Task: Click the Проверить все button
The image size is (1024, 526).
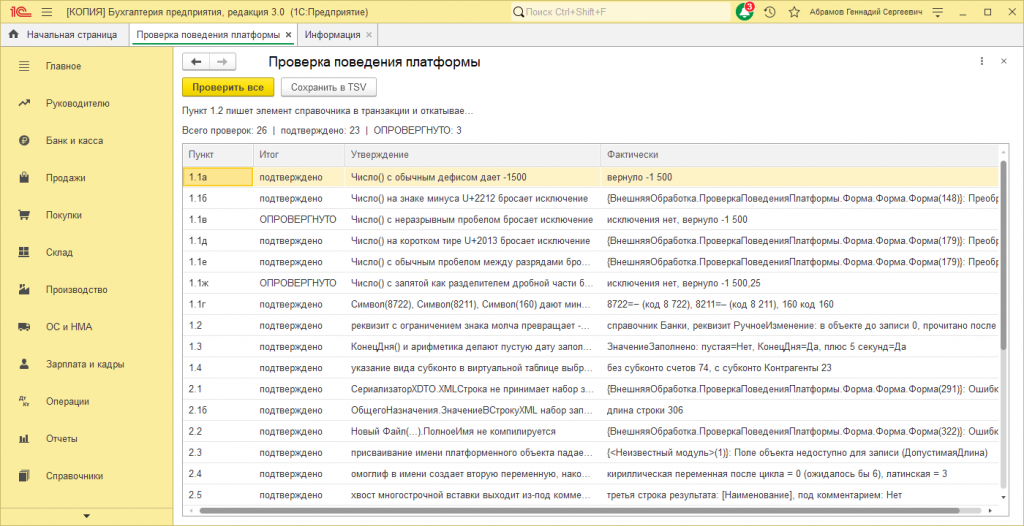Action: [228, 87]
